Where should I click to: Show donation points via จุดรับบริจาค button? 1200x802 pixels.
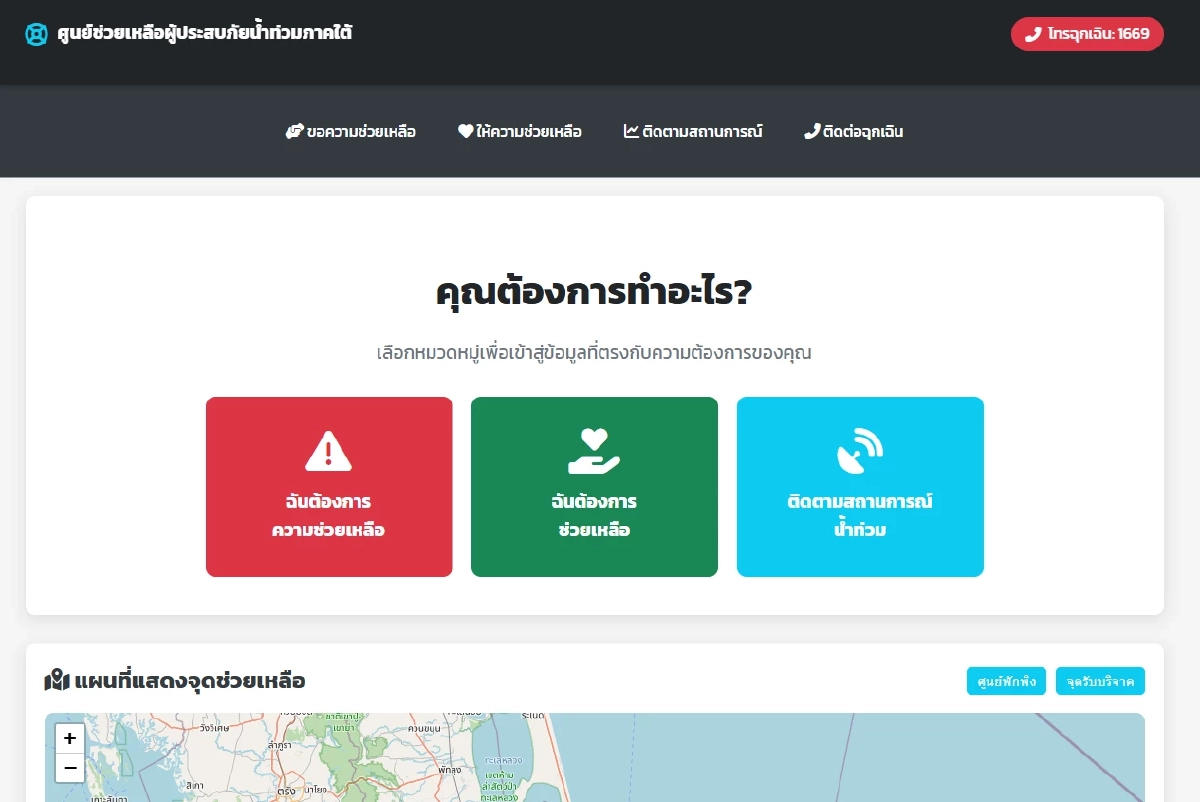click(1100, 680)
